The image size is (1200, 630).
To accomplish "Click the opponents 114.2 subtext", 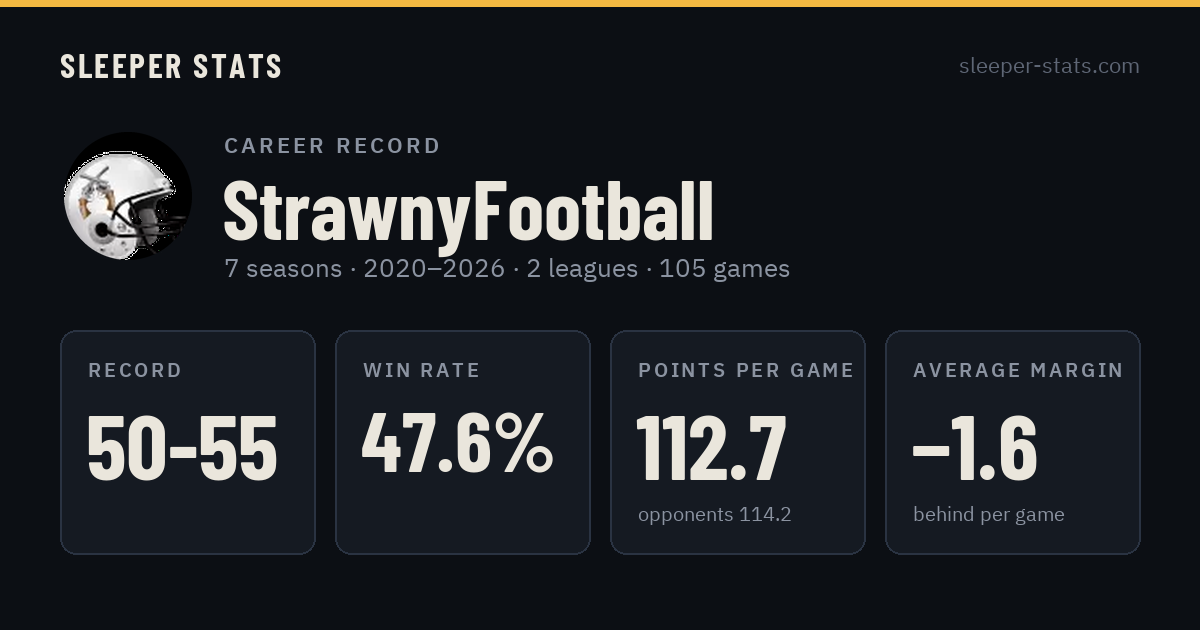I will (715, 515).
